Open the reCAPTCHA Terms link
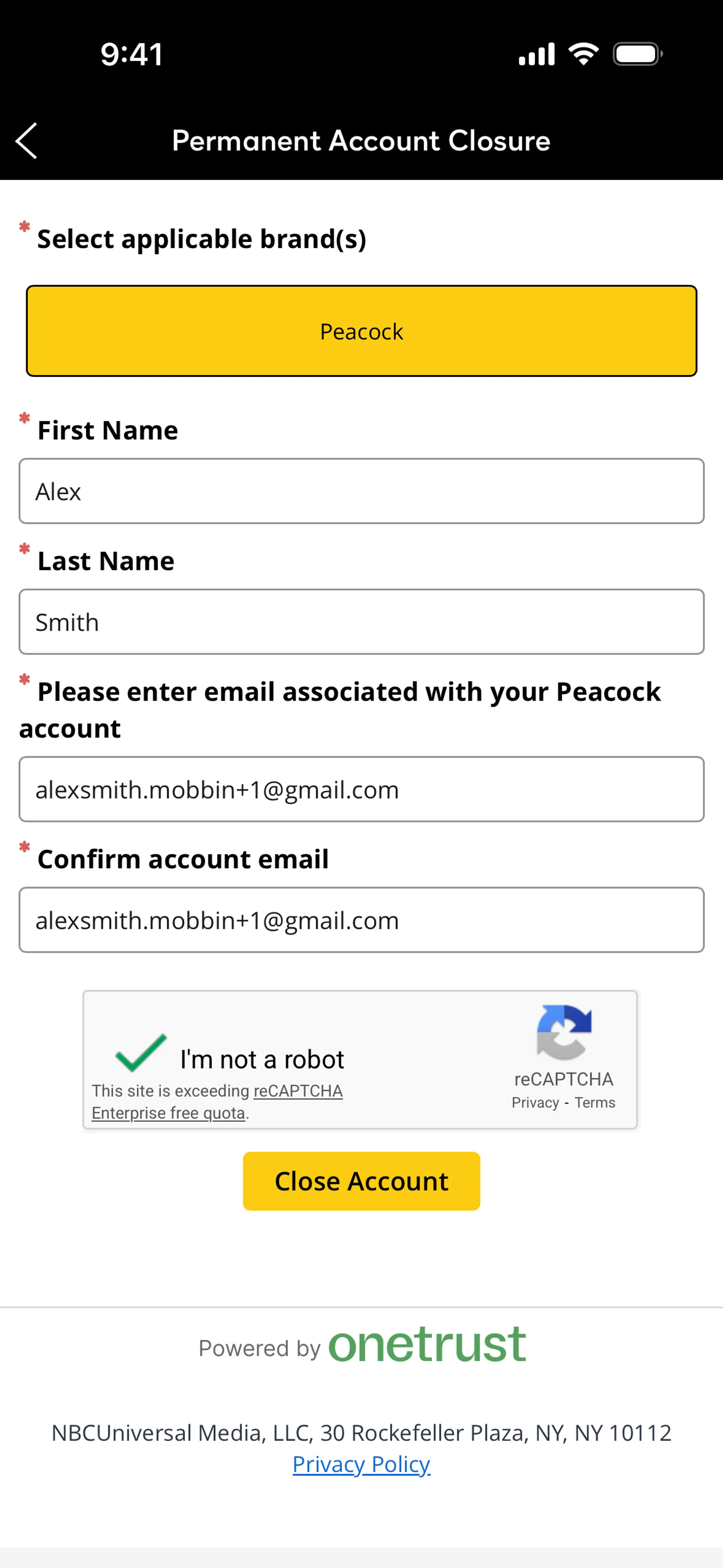 (x=595, y=1102)
